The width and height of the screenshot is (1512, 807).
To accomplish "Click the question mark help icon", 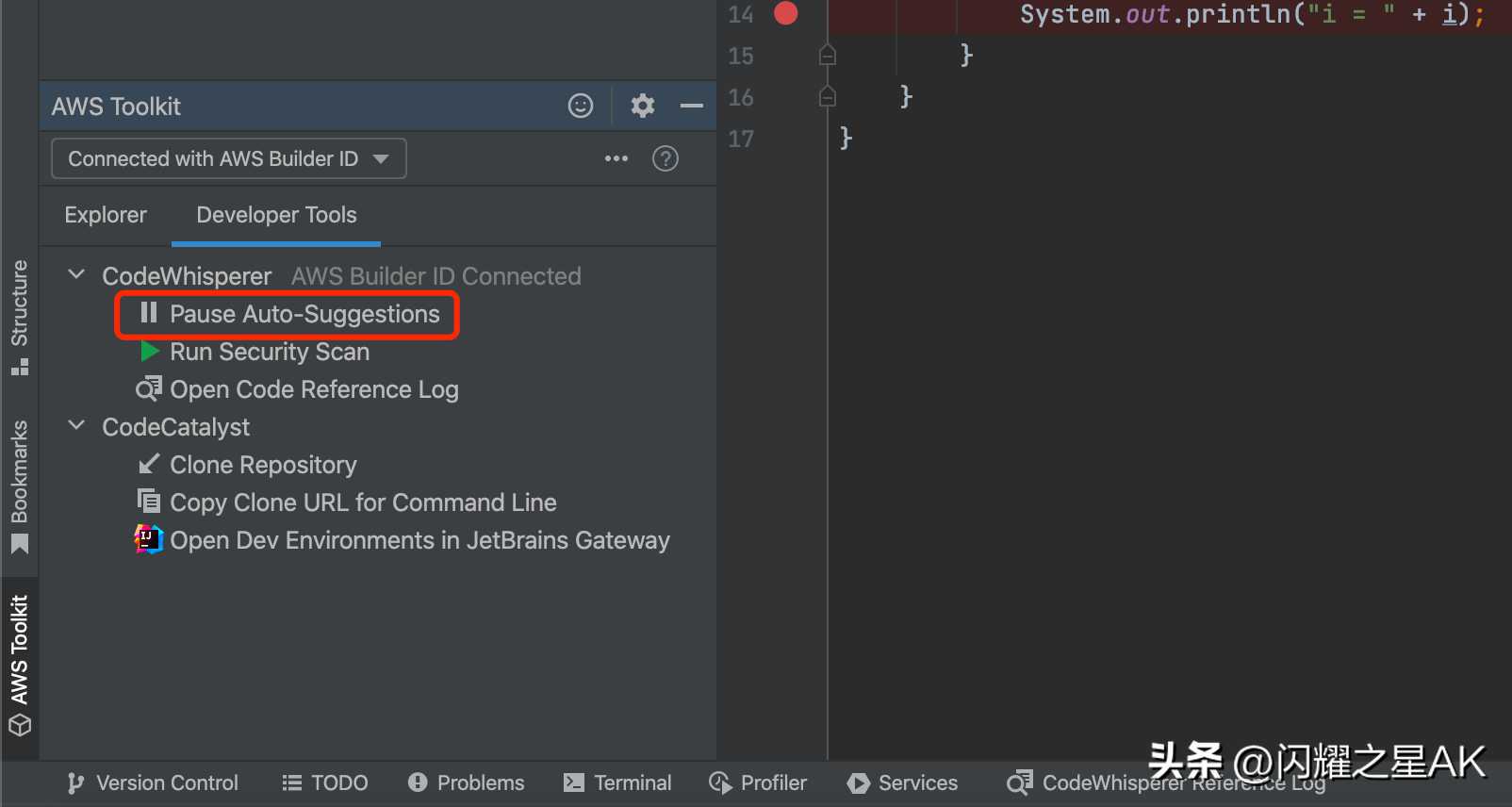I will [666, 158].
